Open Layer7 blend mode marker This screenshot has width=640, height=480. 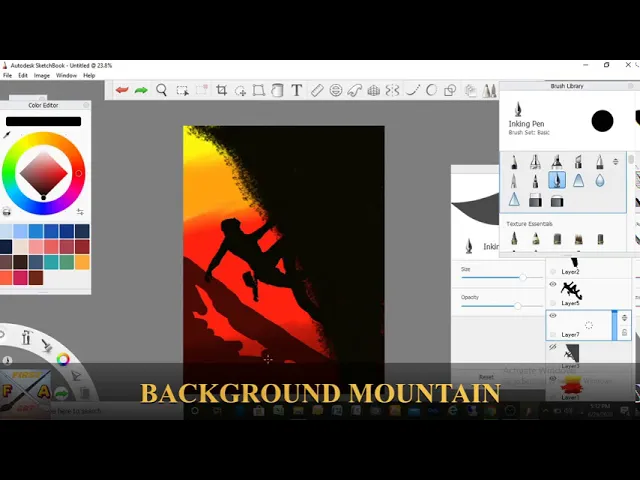point(624,317)
